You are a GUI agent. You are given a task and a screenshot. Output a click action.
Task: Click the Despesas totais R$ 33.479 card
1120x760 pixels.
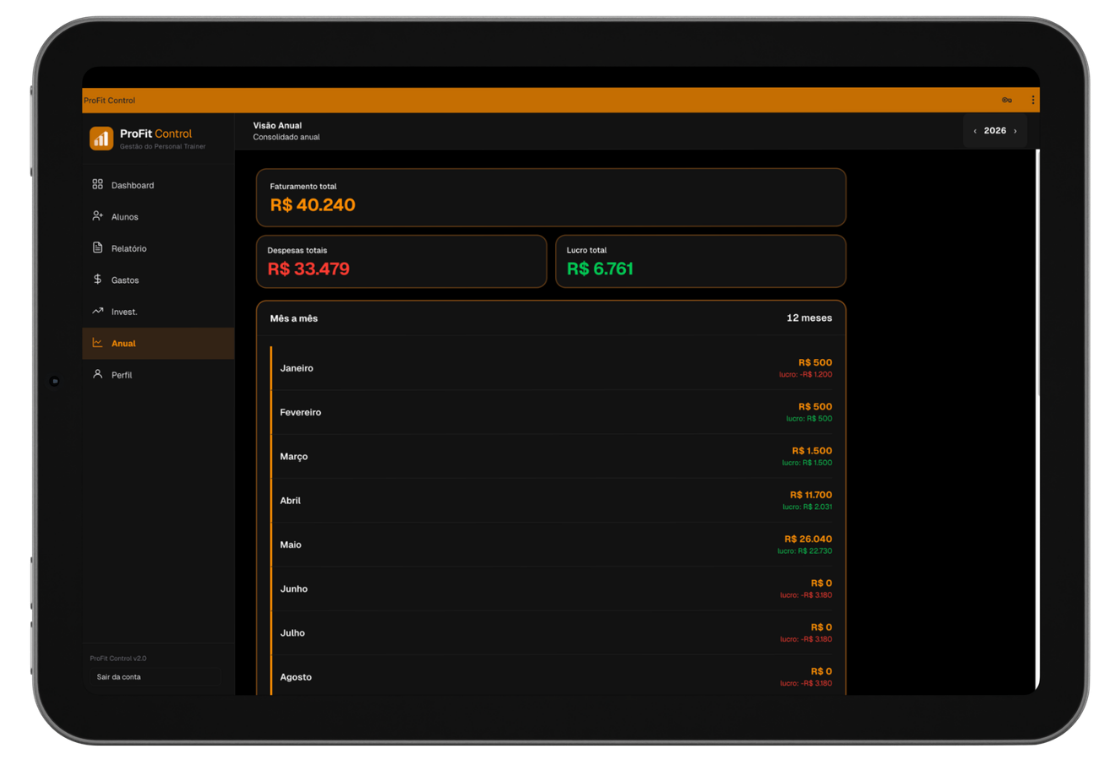pos(401,261)
